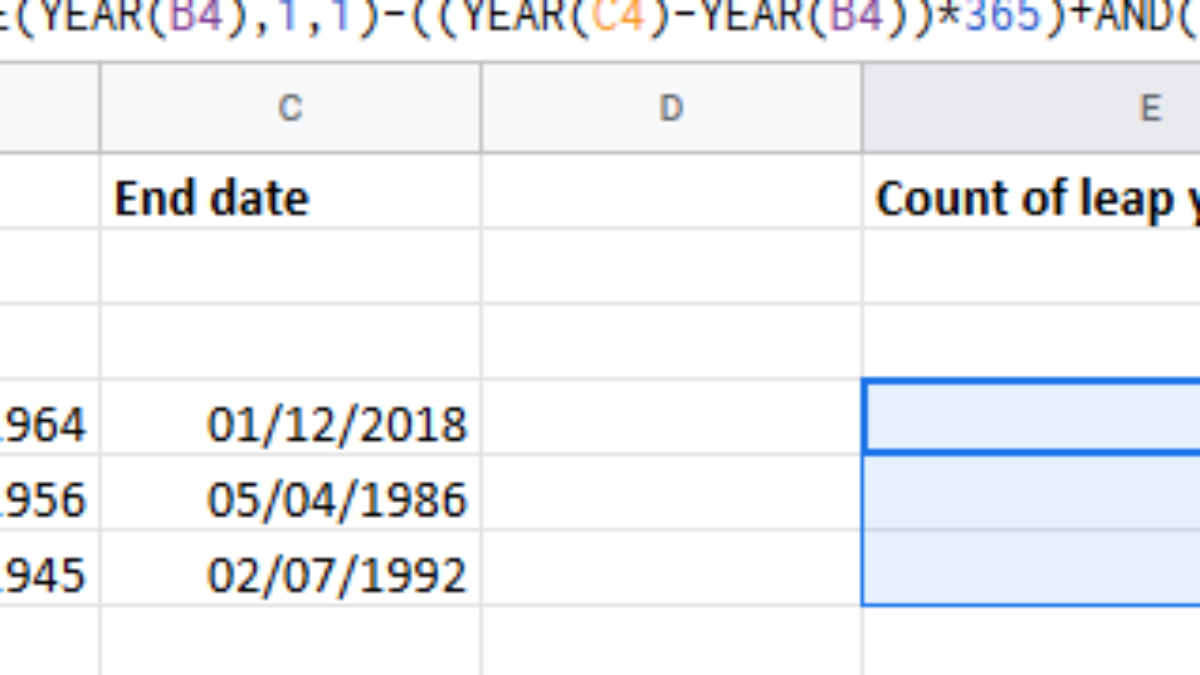Select column C header
The height and width of the screenshot is (675, 1200).
(x=290, y=108)
